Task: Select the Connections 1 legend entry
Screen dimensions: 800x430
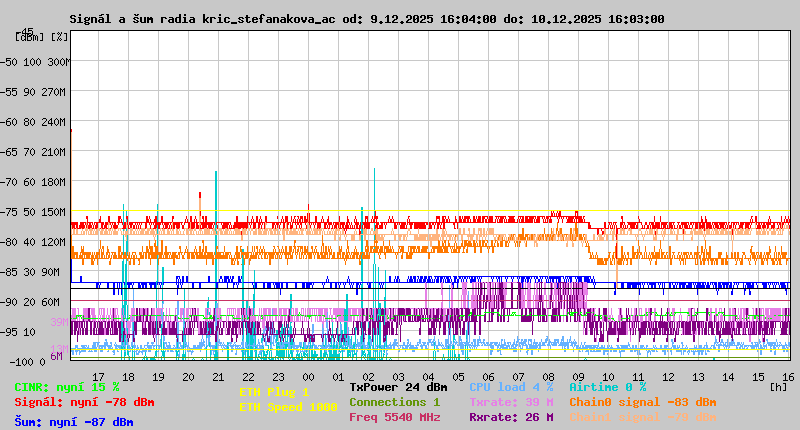Action: click(394, 402)
